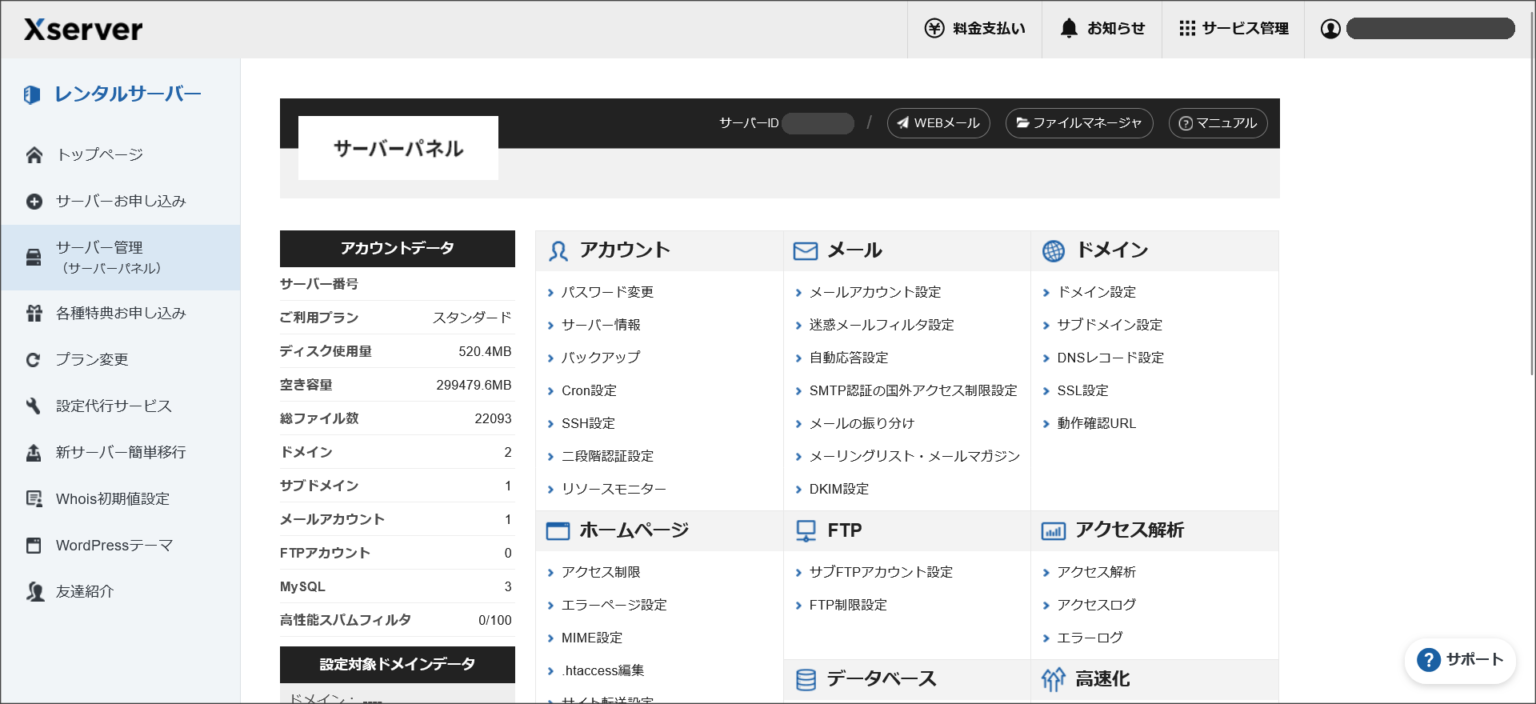The height and width of the screenshot is (704, 1536).
Task: Open 料金支払い payment page
Action: point(975,29)
